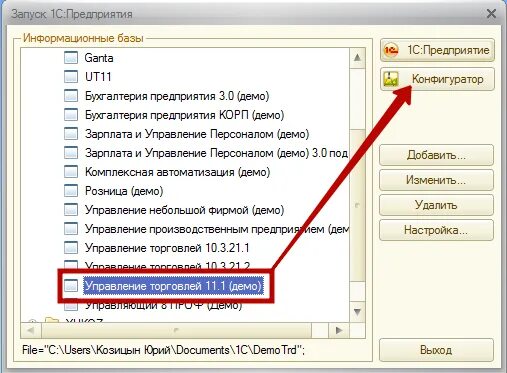Click icon beside Управление небольшой фирмой (демо)
The width and height of the screenshot is (507, 373).
pyautogui.click(x=71, y=210)
